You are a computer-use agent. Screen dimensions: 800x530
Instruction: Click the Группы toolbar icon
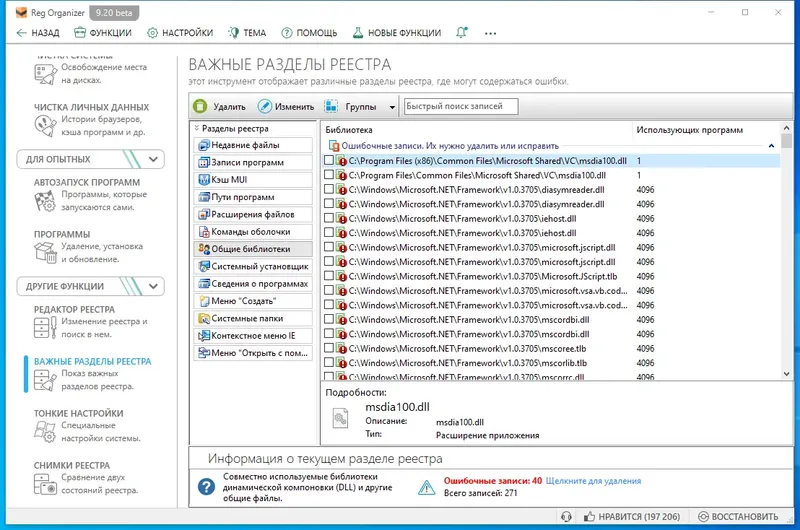331,106
